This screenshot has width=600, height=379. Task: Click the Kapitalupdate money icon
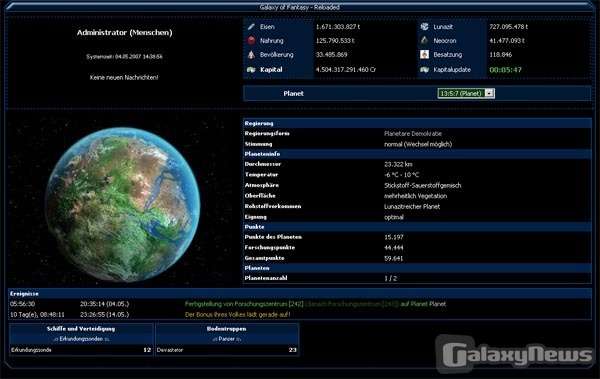point(424,70)
